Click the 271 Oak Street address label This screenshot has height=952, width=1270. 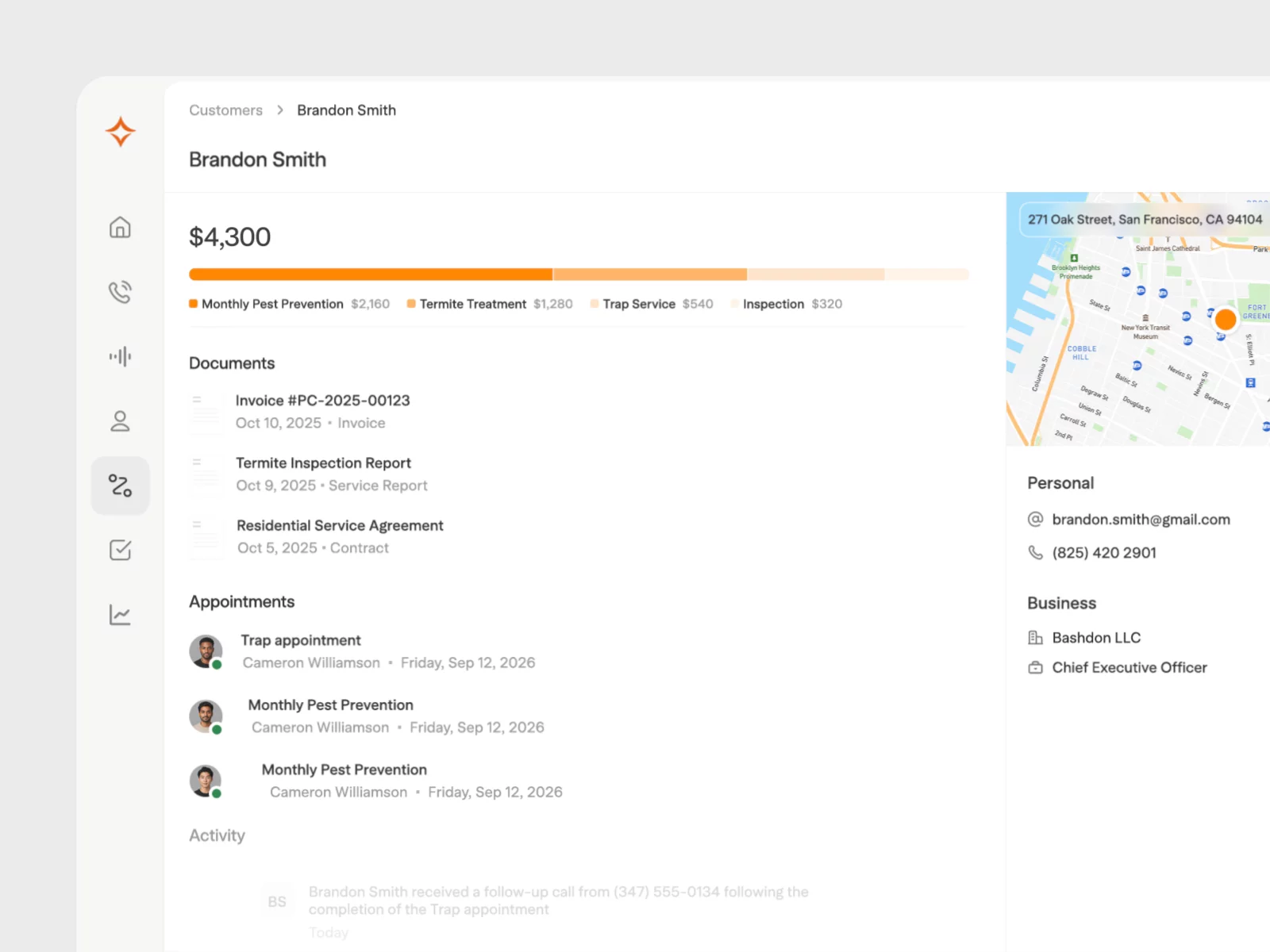[x=1145, y=220]
